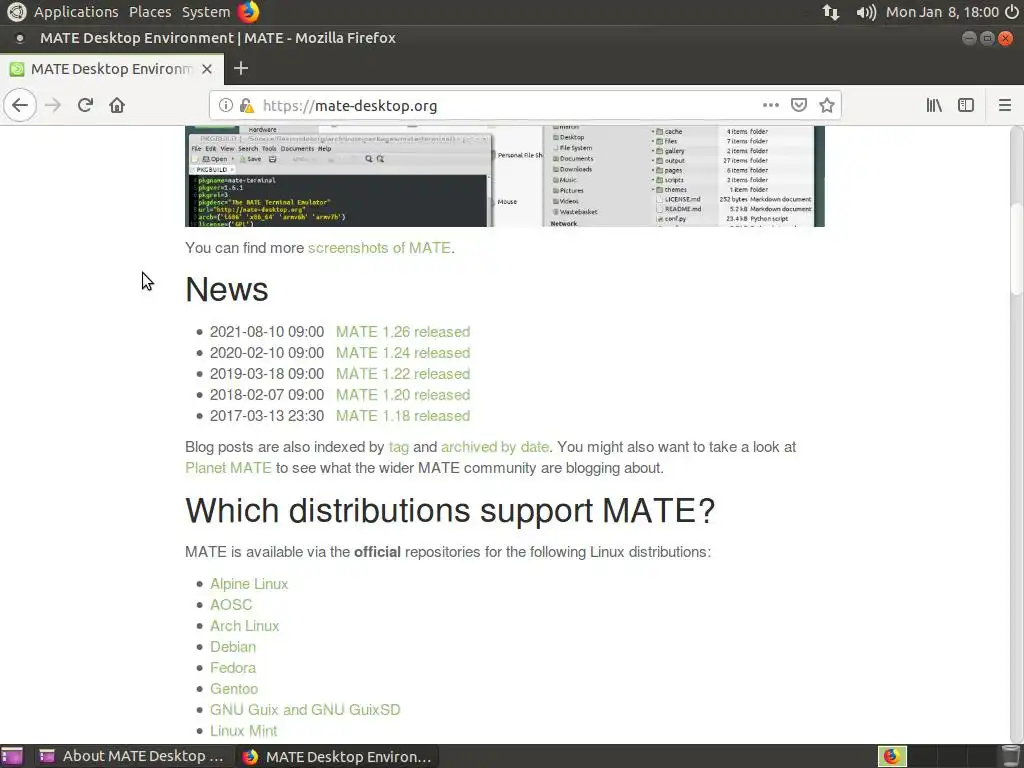Image resolution: width=1024 pixels, height=768 pixels.
Task: Toggle the Firefox sidebar view
Action: [x=966, y=105]
